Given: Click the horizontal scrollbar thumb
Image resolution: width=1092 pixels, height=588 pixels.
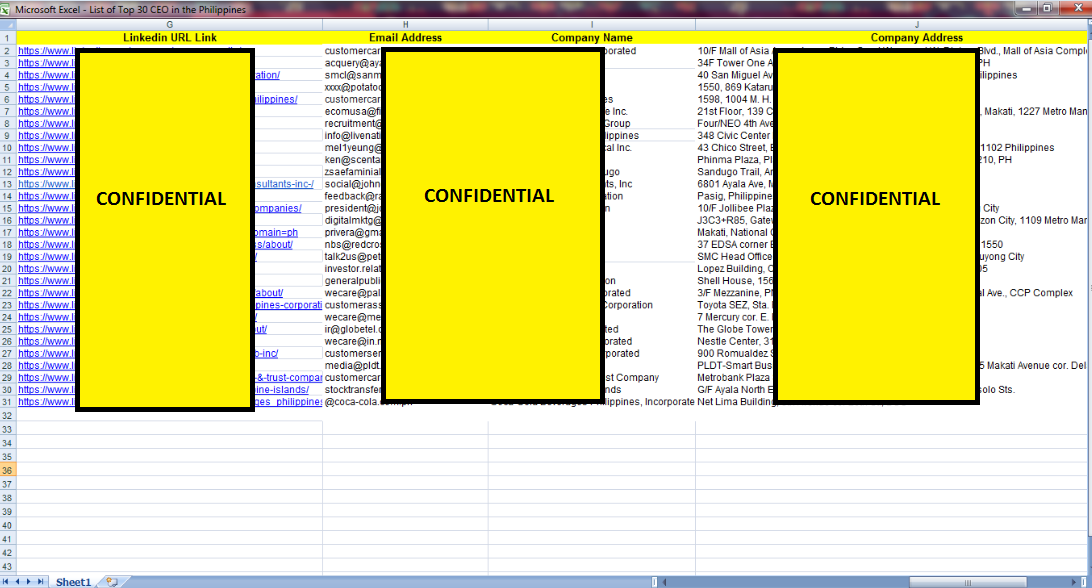Looking at the screenshot, I should (x=967, y=582).
